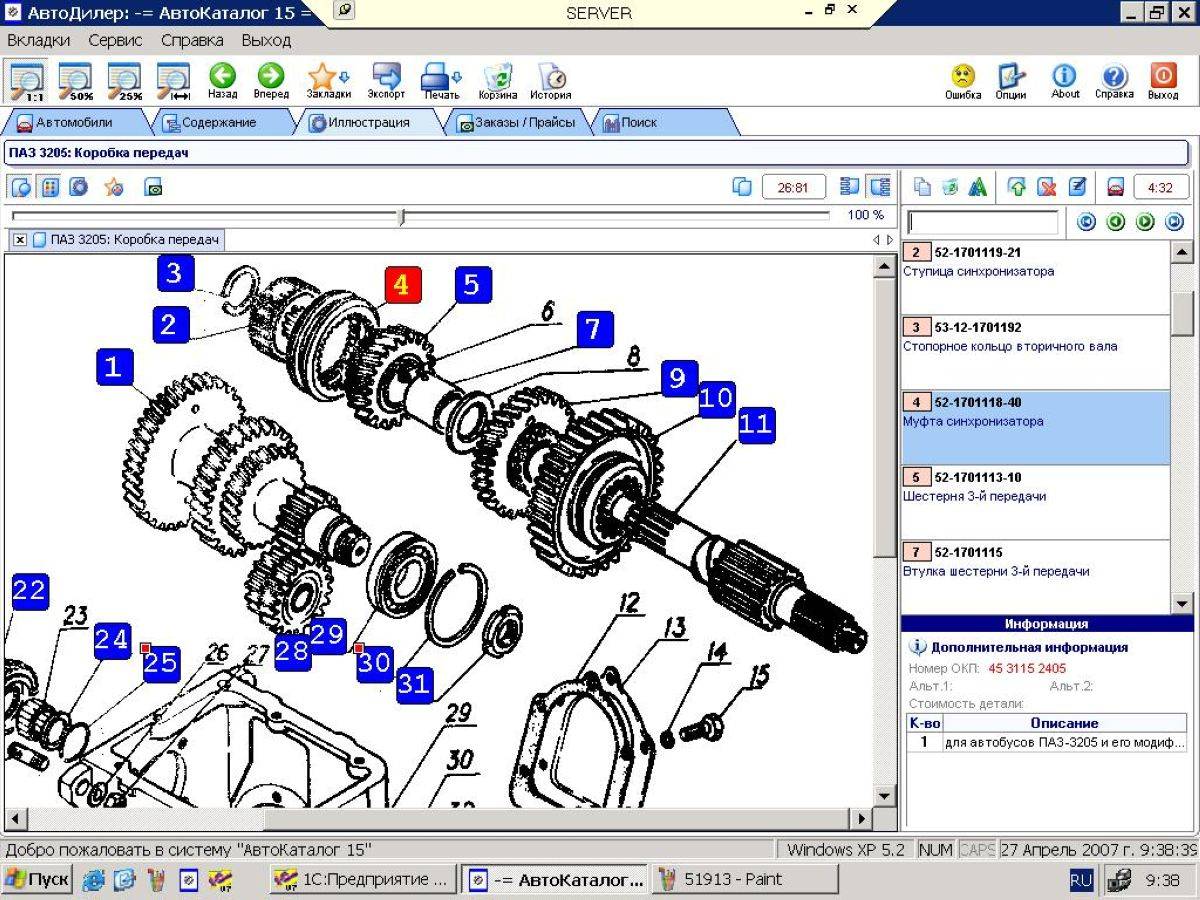1200x900 pixels.
Task: Click the parts search input field
Action: pyautogui.click(x=982, y=222)
